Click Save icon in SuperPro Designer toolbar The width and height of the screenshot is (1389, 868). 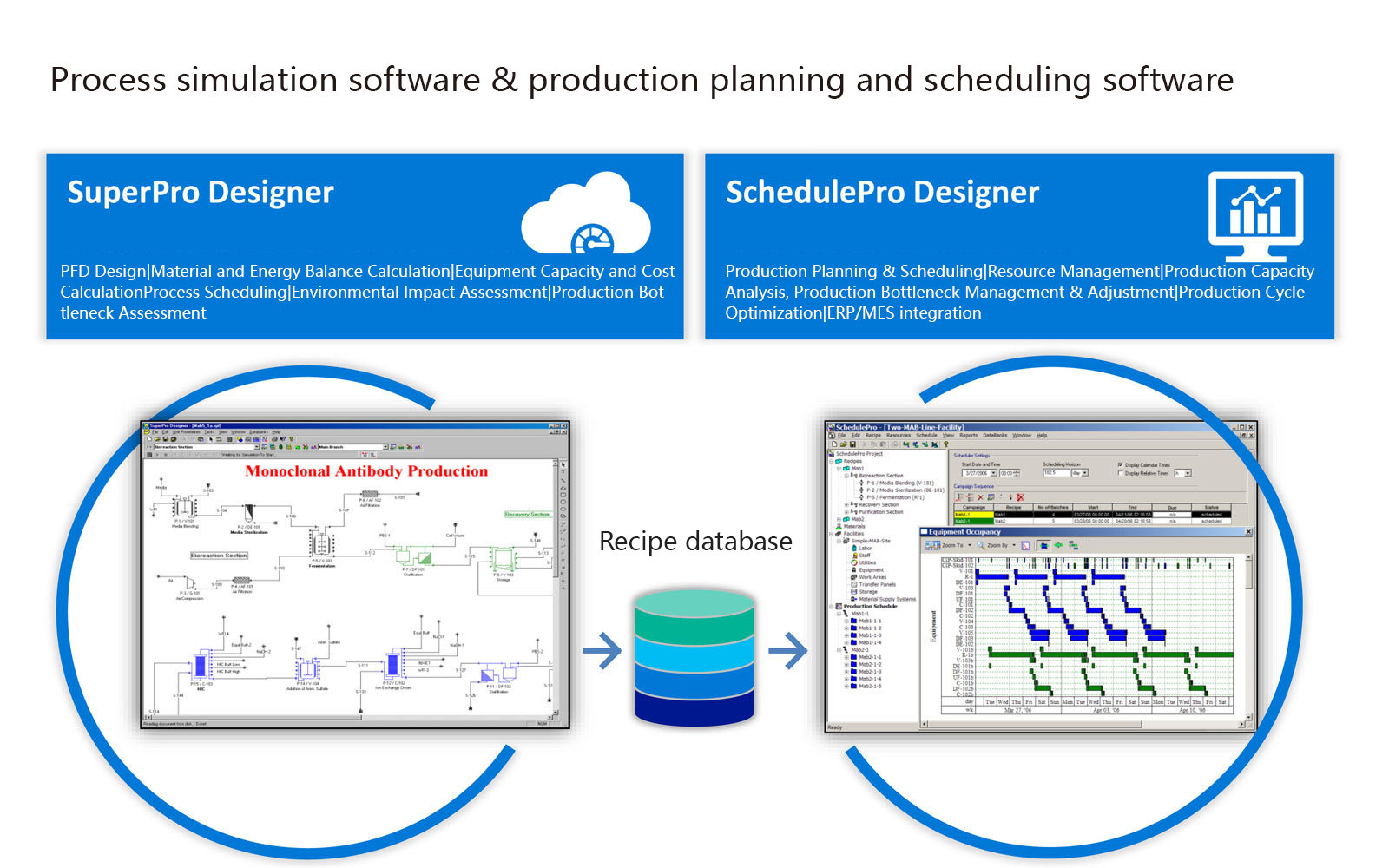pos(166,439)
